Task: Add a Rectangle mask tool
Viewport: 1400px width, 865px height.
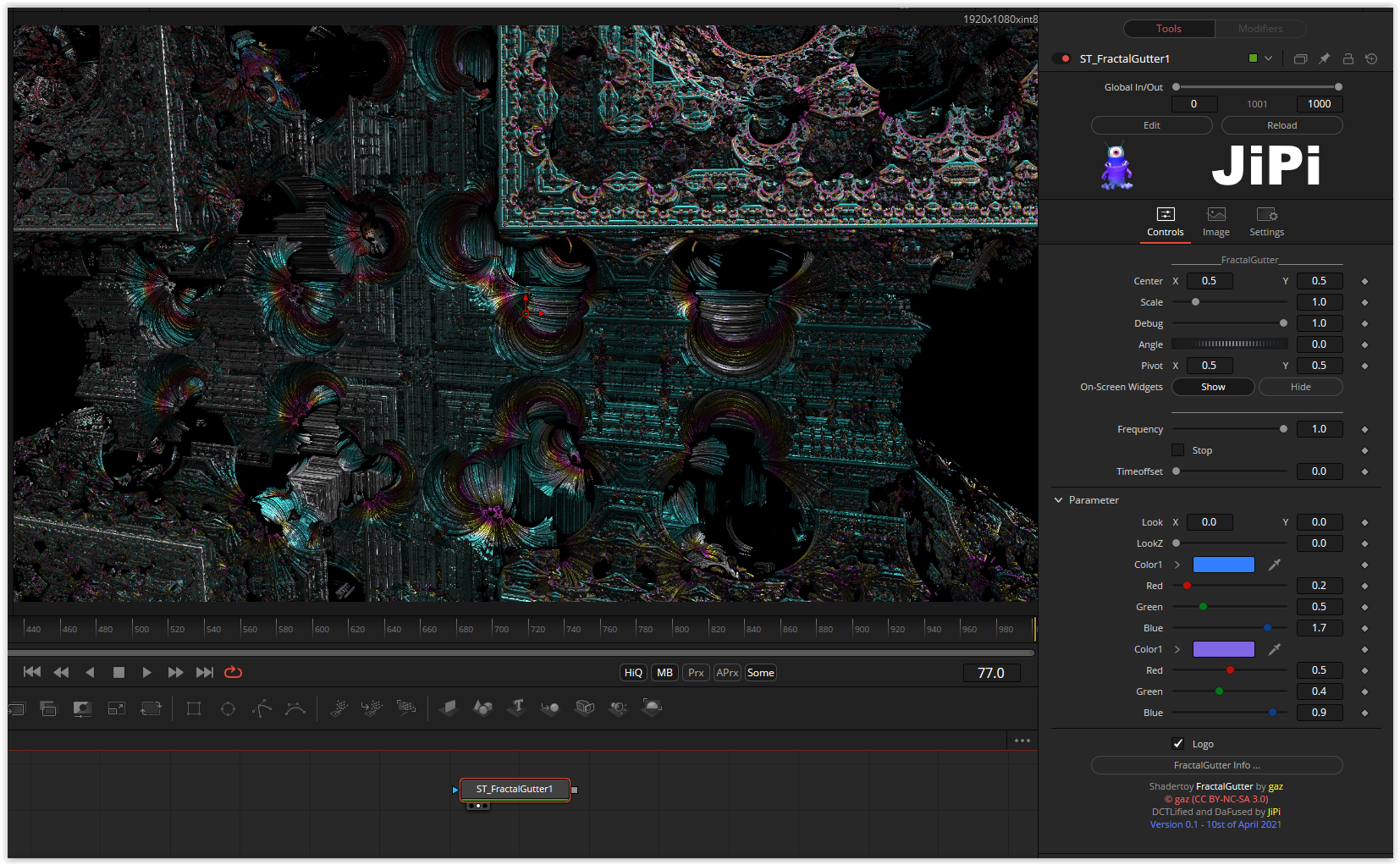Action: coord(194,708)
